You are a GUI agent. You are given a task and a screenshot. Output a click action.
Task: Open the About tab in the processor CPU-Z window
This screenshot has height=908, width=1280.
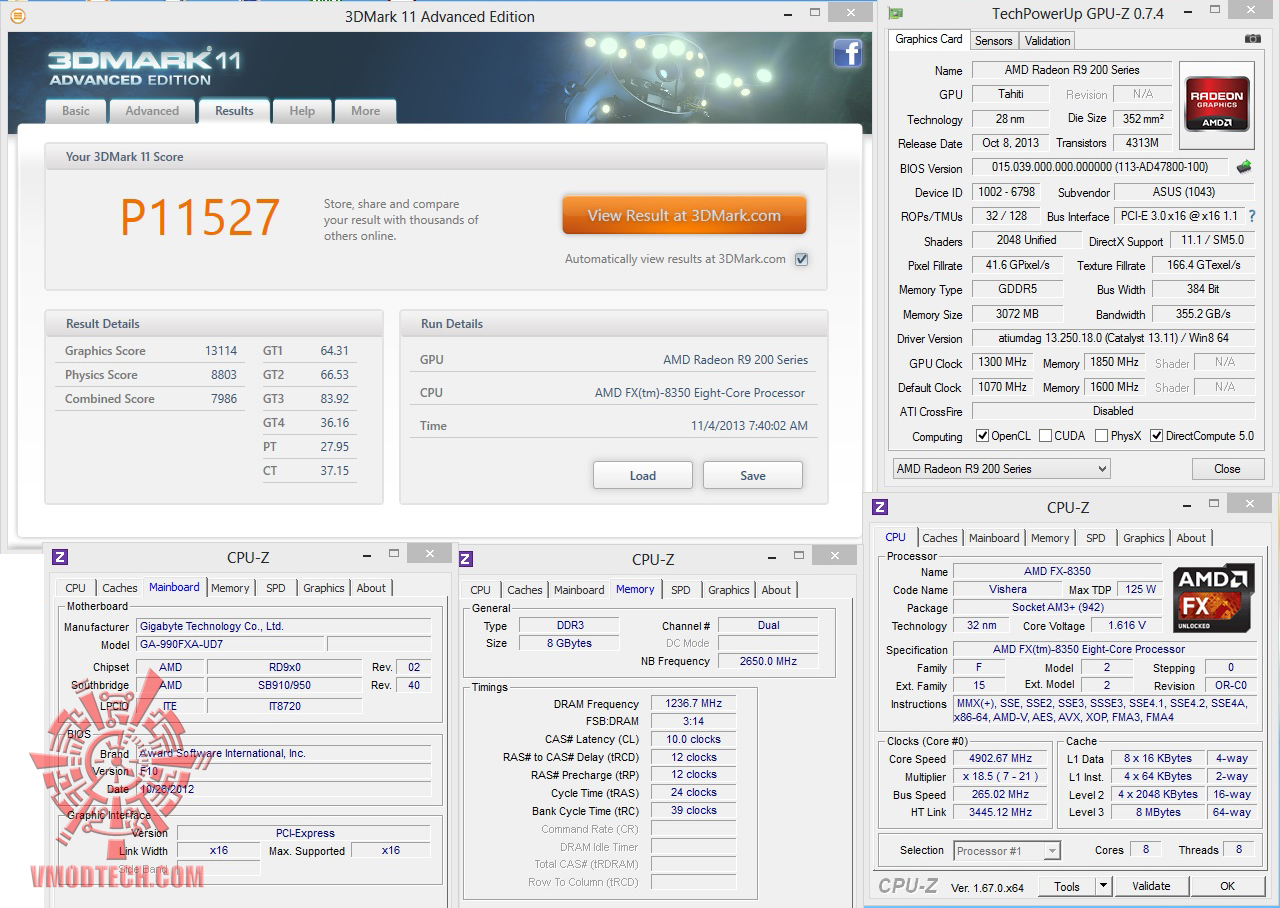pyautogui.click(x=1191, y=538)
